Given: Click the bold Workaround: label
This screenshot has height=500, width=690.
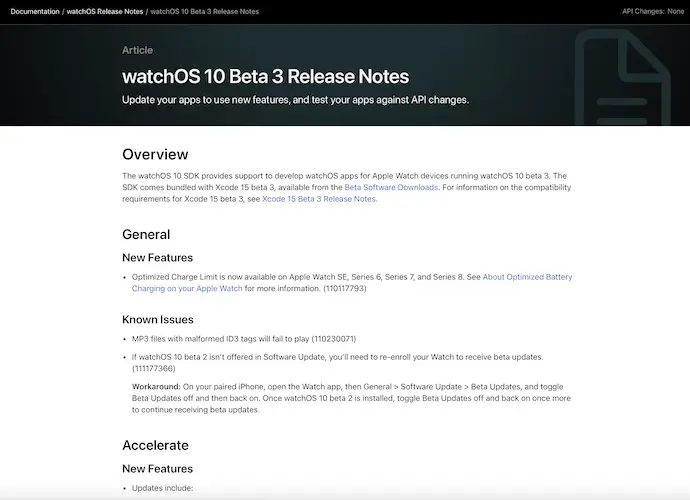Looking at the screenshot, I should coord(156,386).
